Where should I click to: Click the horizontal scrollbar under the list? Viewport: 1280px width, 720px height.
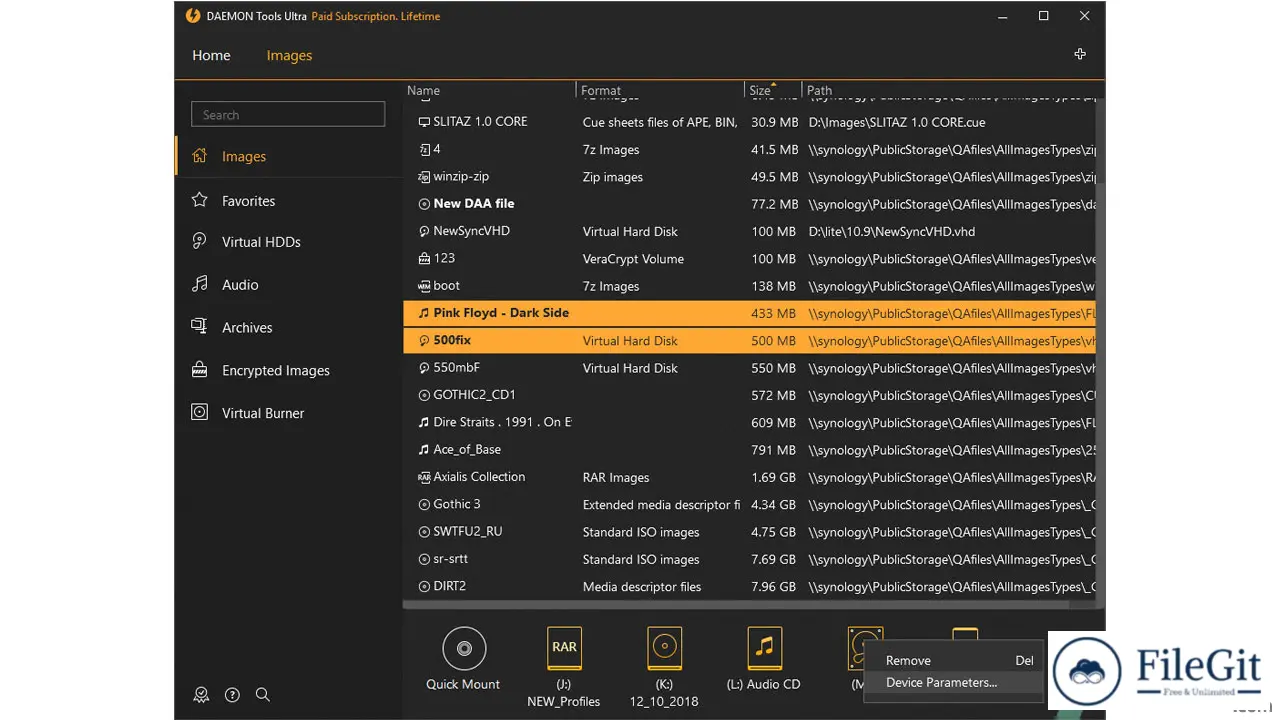(735, 605)
